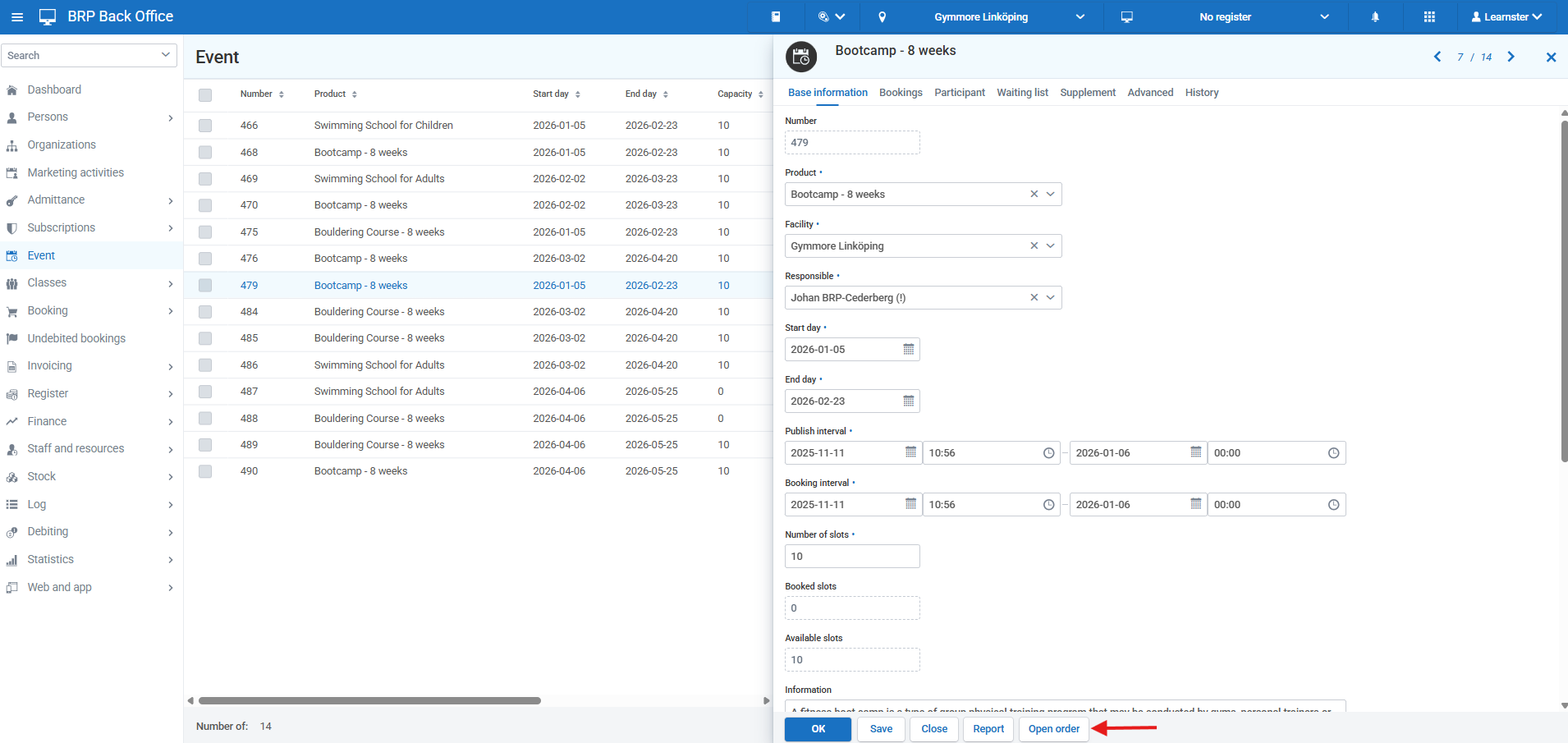Open the Start day calendar picker

(x=908, y=350)
